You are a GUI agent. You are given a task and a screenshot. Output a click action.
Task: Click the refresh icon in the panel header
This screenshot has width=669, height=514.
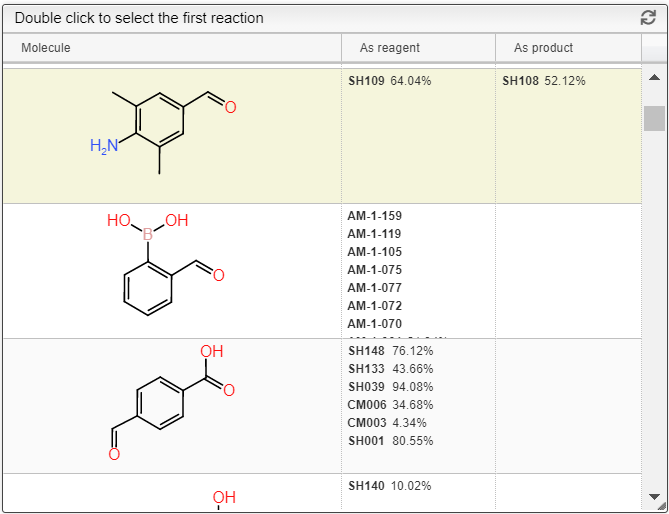coord(648,17)
